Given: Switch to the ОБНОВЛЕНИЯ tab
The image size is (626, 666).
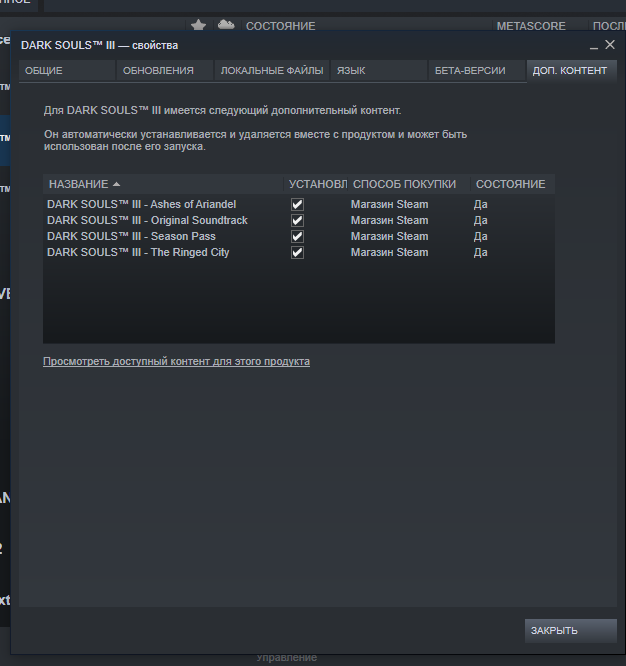Looking at the screenshot, I should coord(165,71).
